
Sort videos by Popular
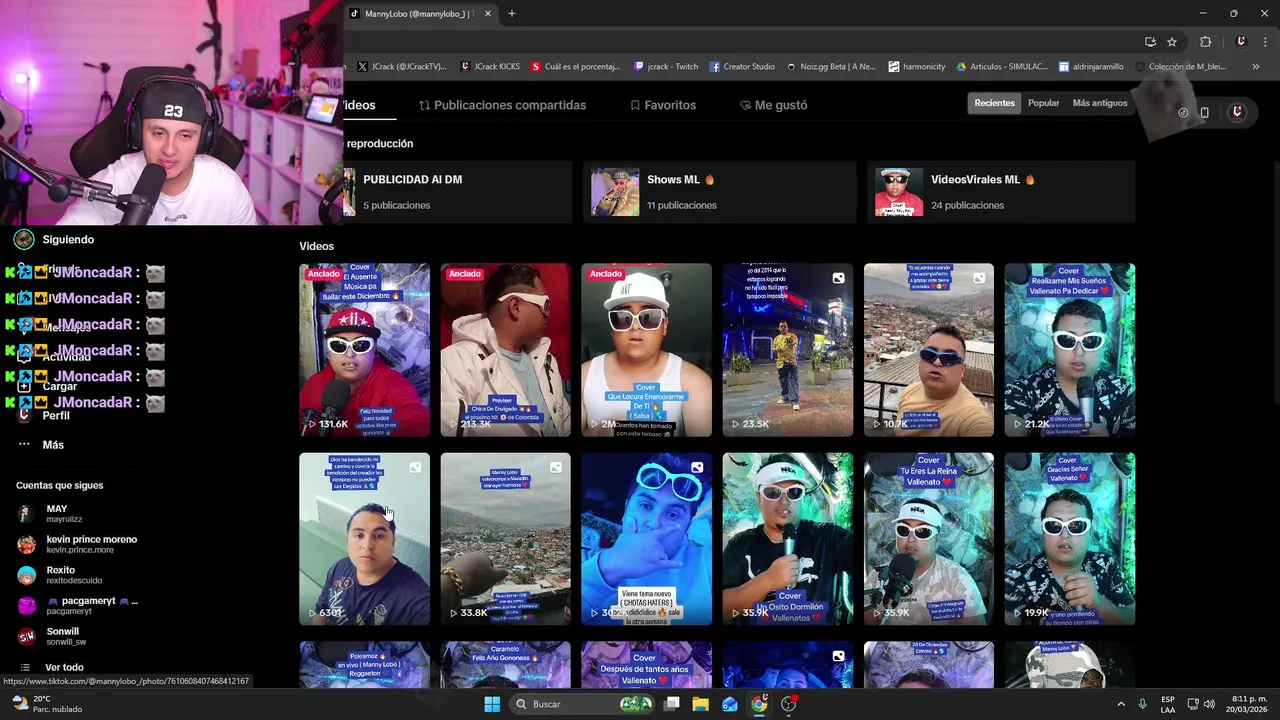point(1043,103)
